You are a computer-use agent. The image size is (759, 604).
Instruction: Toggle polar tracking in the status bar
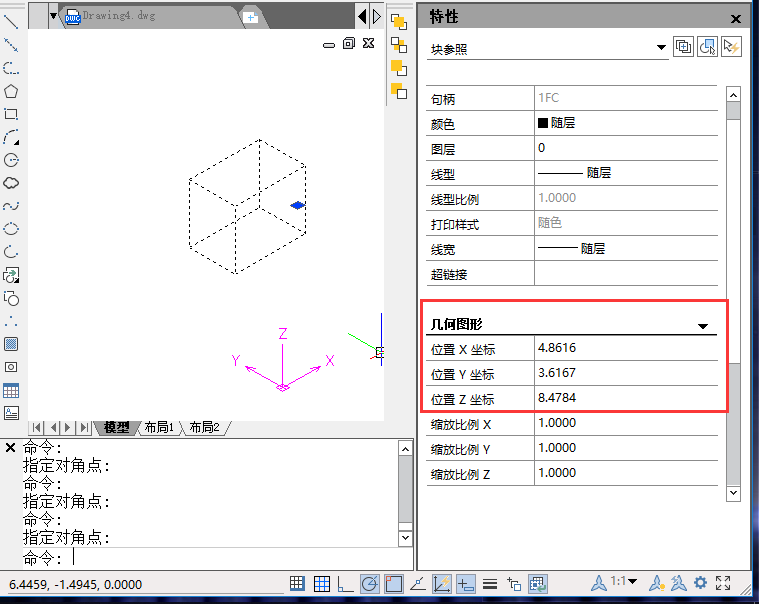(x=369, y=584)
